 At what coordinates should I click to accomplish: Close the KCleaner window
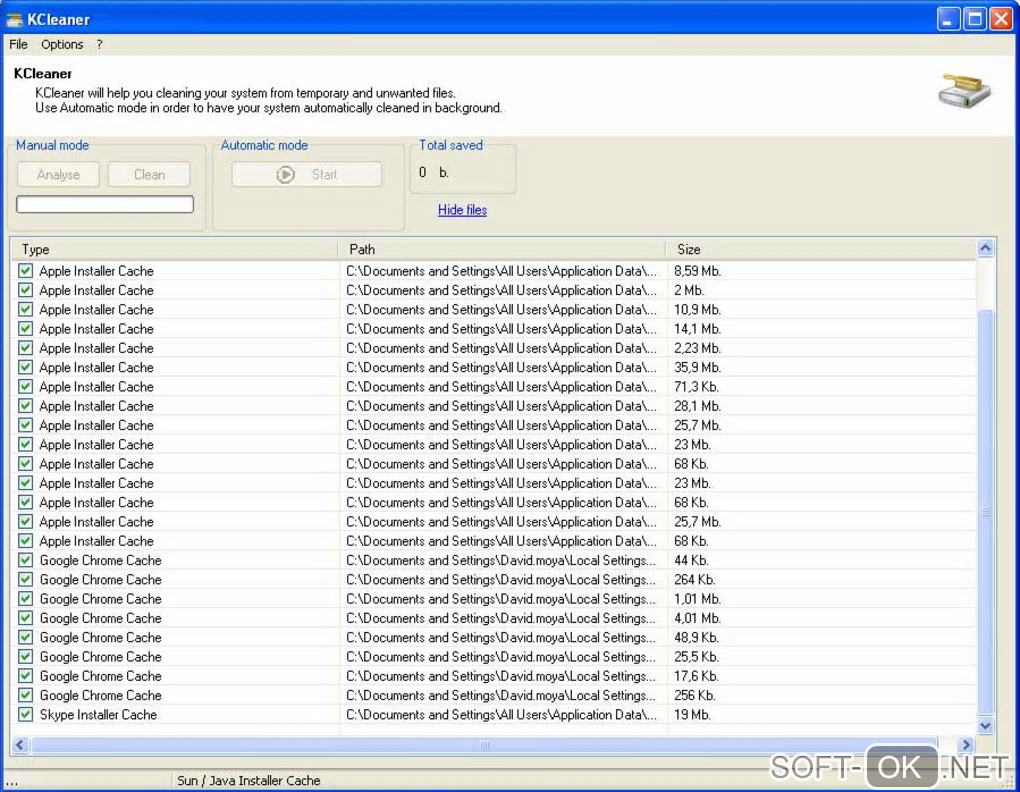point(1000,19)
